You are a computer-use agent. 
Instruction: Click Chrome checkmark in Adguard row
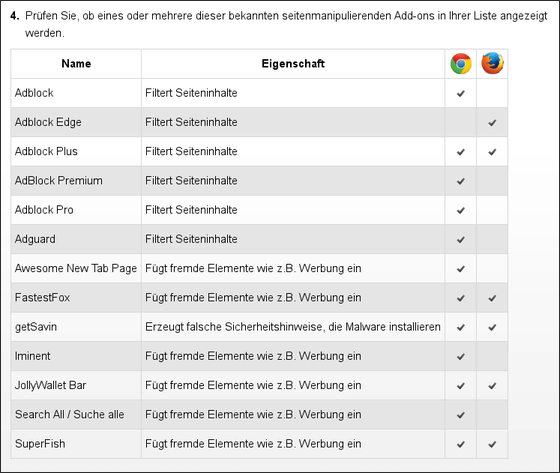click(x=461, y=239)
